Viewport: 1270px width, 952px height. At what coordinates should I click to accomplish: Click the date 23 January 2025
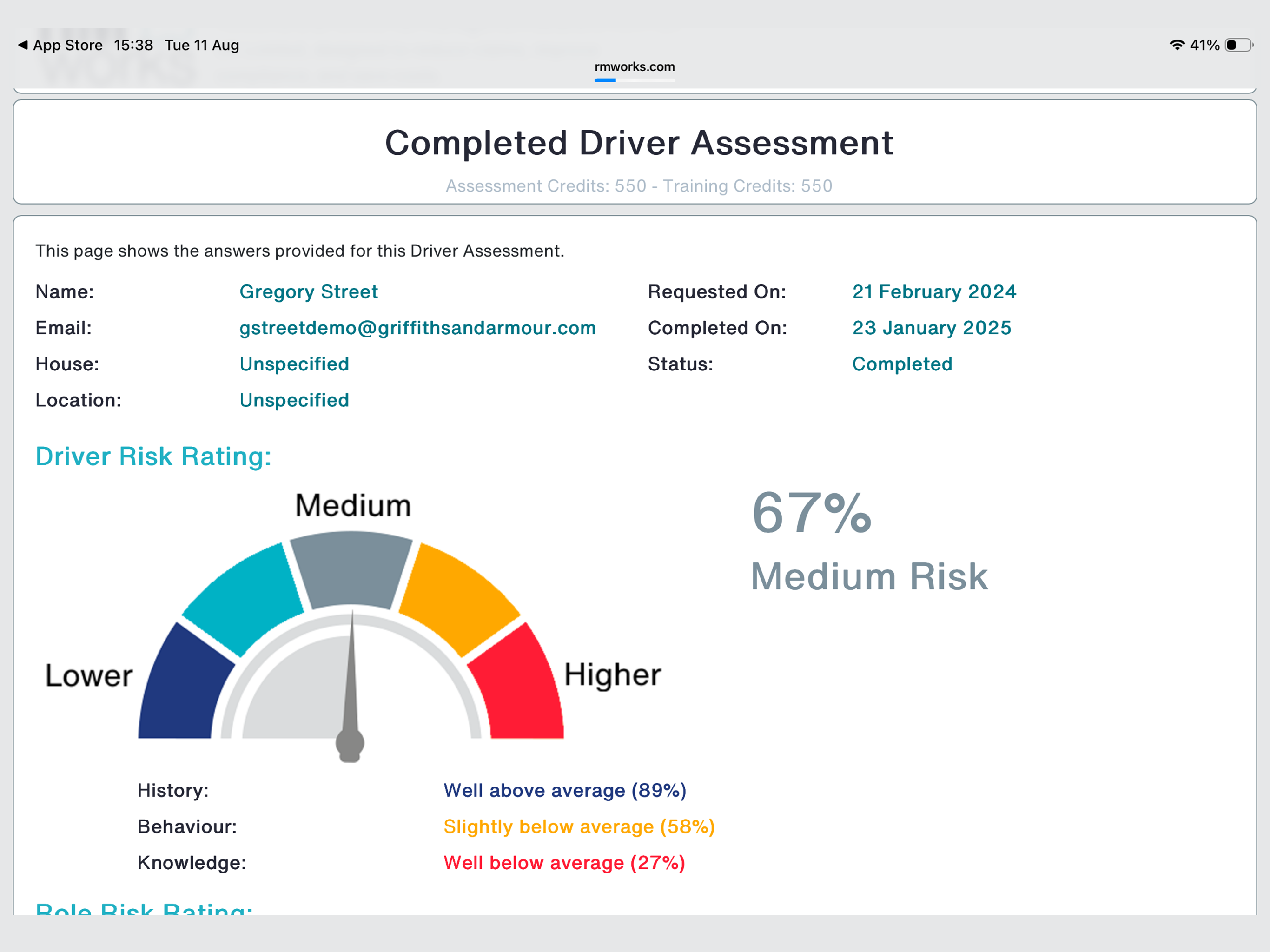pos(931,328)
